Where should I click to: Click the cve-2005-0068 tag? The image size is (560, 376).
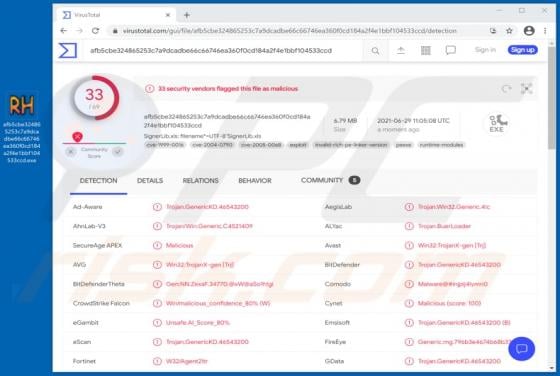(x=261, y=145)
